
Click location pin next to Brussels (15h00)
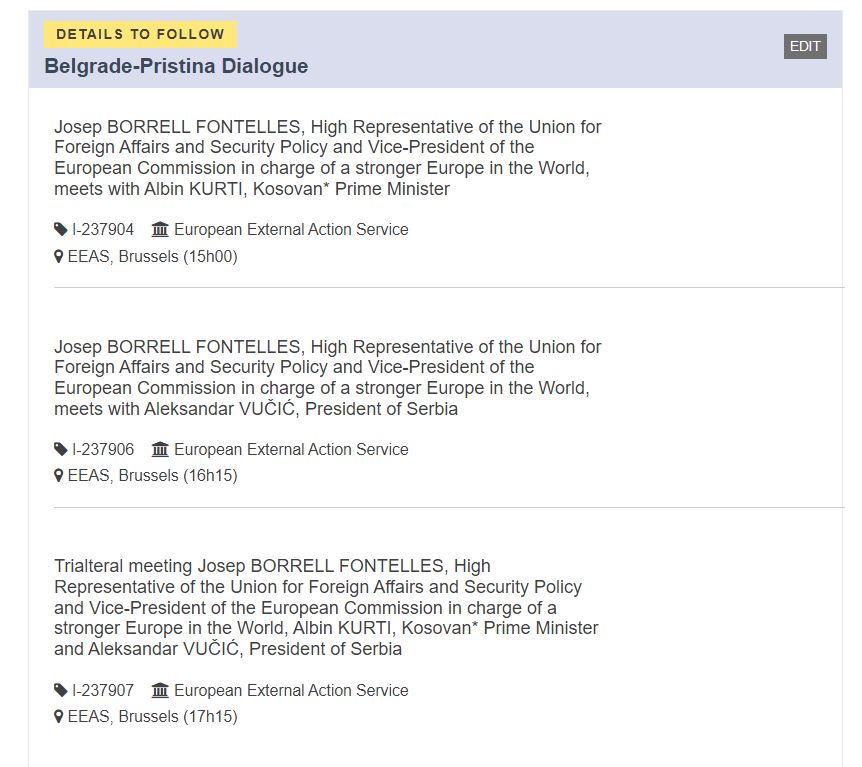59,257
